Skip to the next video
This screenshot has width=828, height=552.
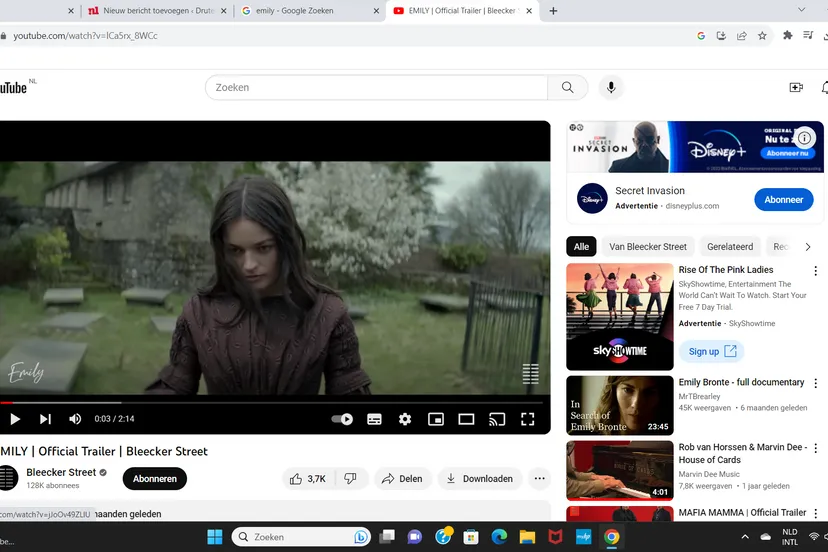pos(45,419)
